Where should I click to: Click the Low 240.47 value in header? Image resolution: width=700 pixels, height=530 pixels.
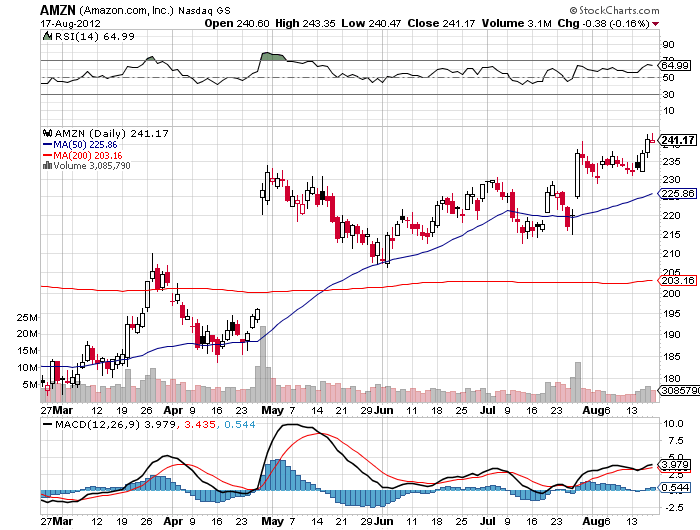pyautogui.click(x=371, y=23)
